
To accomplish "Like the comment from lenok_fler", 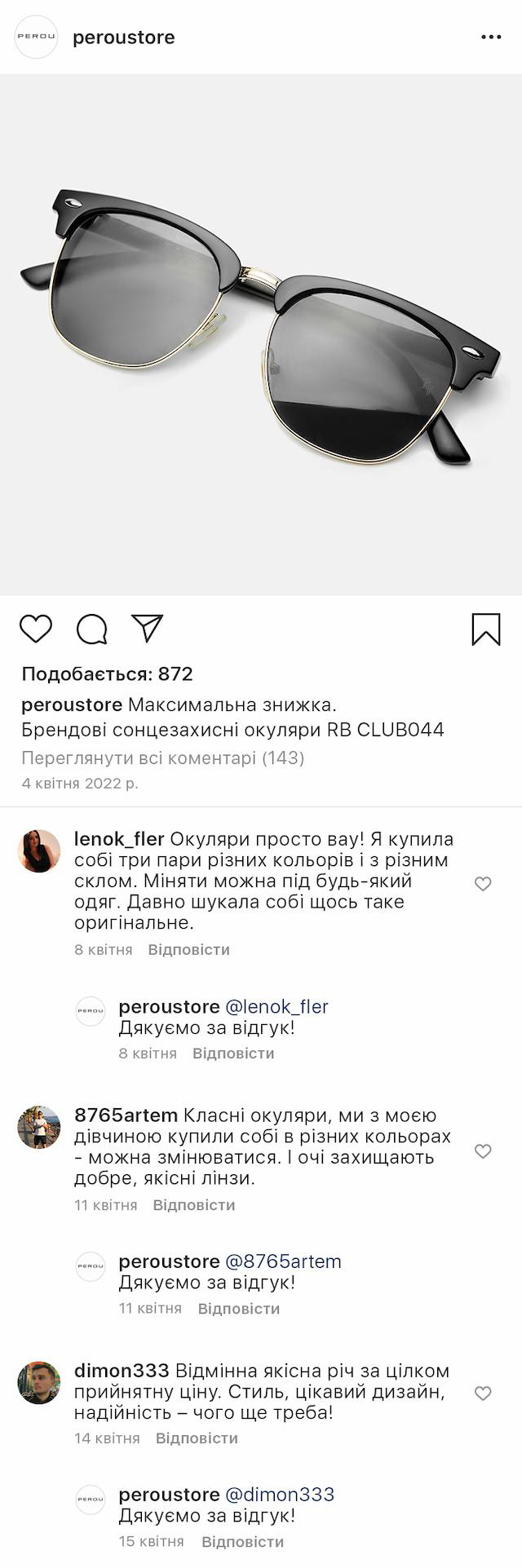I will pos(483,884).
